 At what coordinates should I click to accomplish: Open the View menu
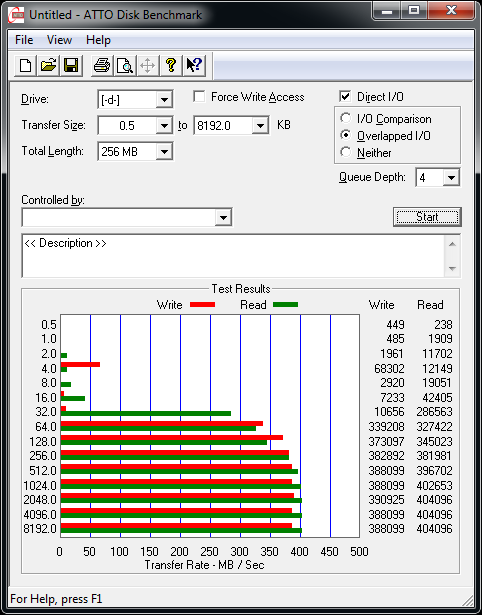59,40
